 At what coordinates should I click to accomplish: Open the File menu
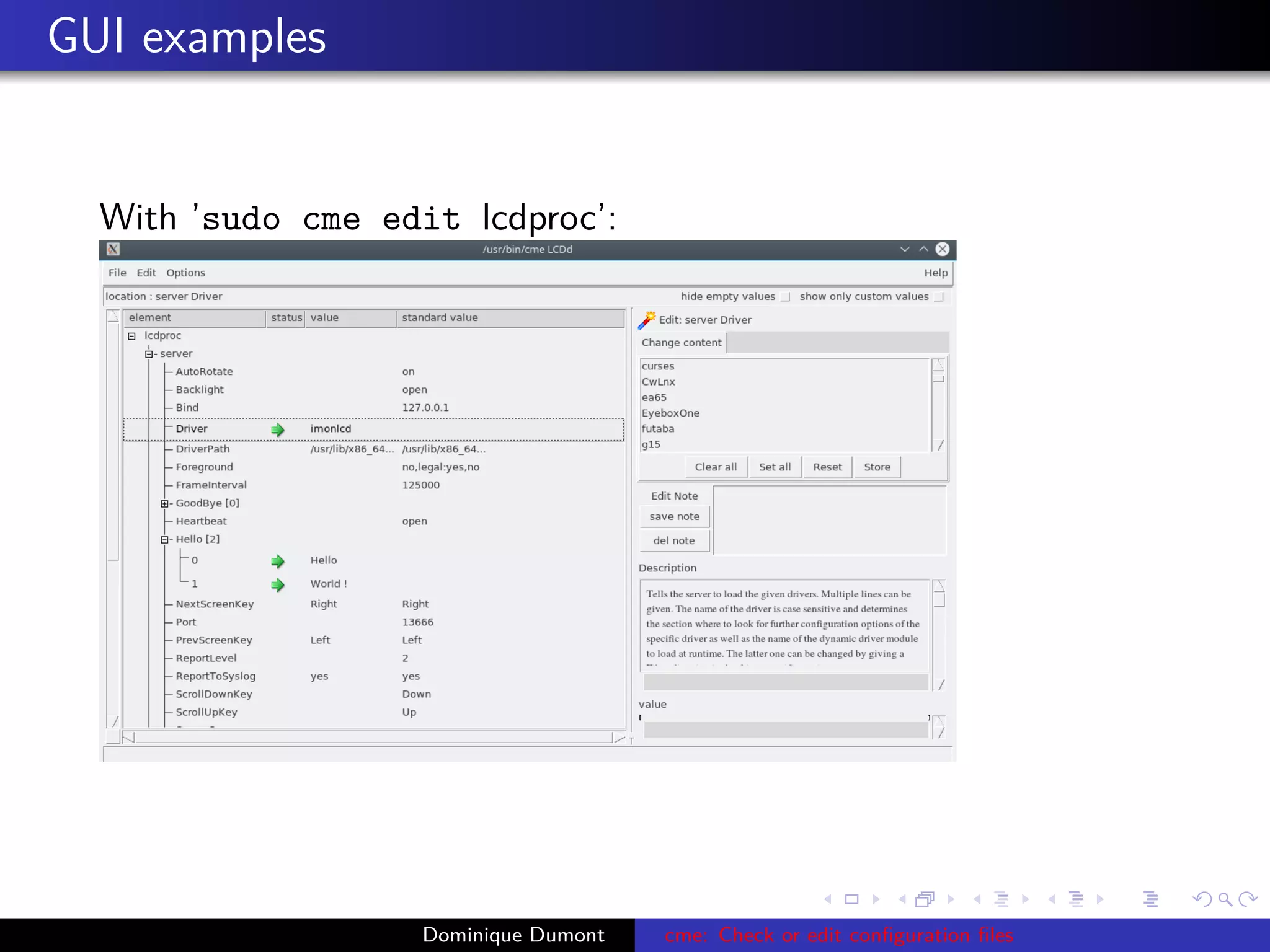(x=117, y=273)
